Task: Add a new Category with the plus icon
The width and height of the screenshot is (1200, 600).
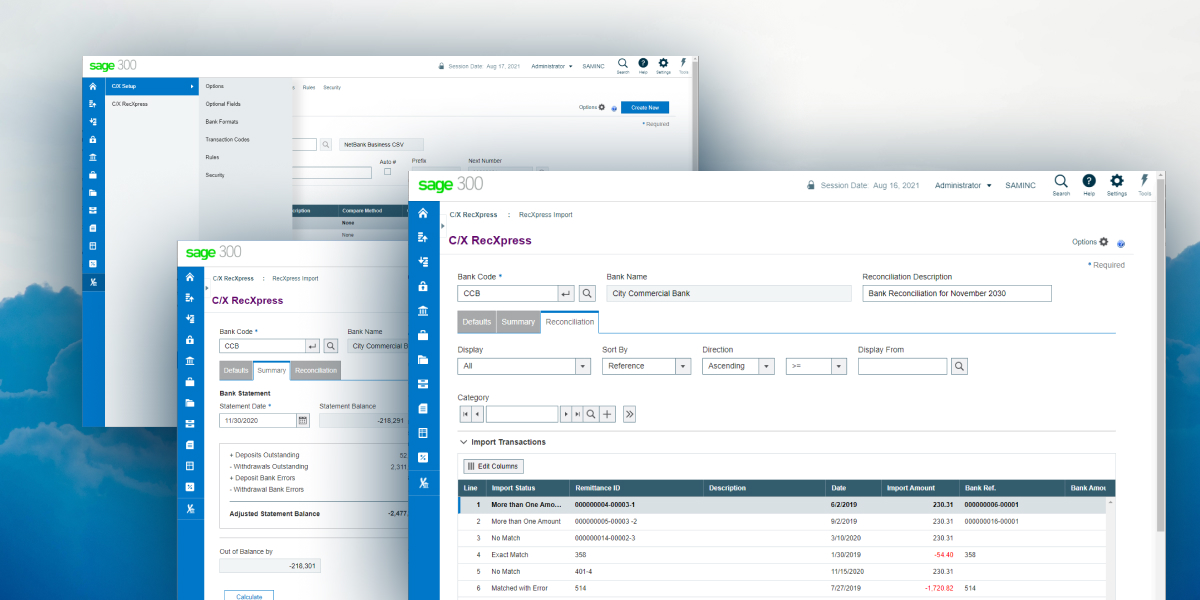Action: (x=607, y=414)
